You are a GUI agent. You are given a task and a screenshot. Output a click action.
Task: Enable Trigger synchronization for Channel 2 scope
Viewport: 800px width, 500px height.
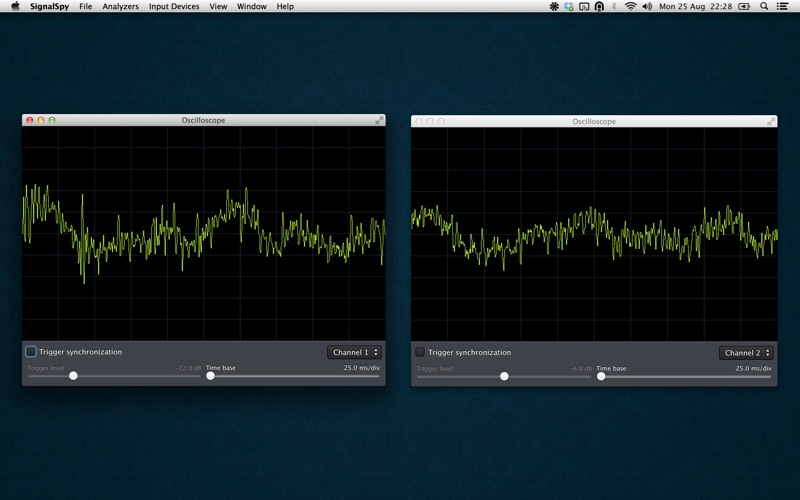click(x=420, y=352)
